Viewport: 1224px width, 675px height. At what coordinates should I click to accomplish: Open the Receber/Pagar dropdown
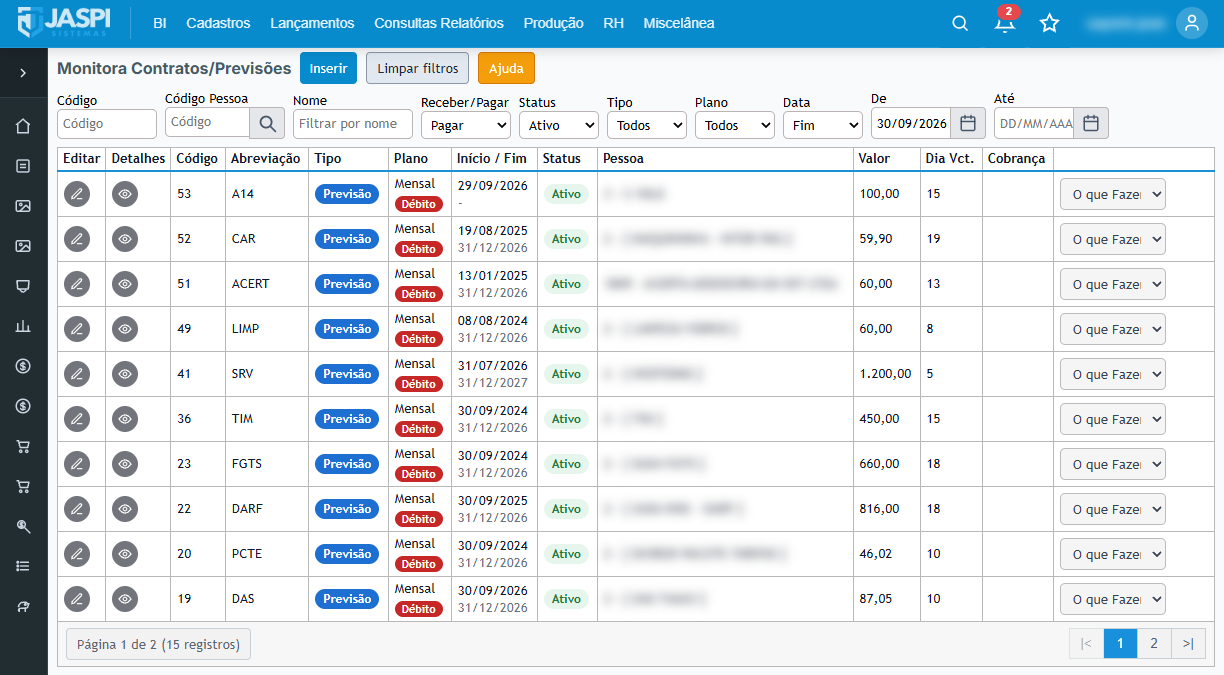tap(466, 125)
